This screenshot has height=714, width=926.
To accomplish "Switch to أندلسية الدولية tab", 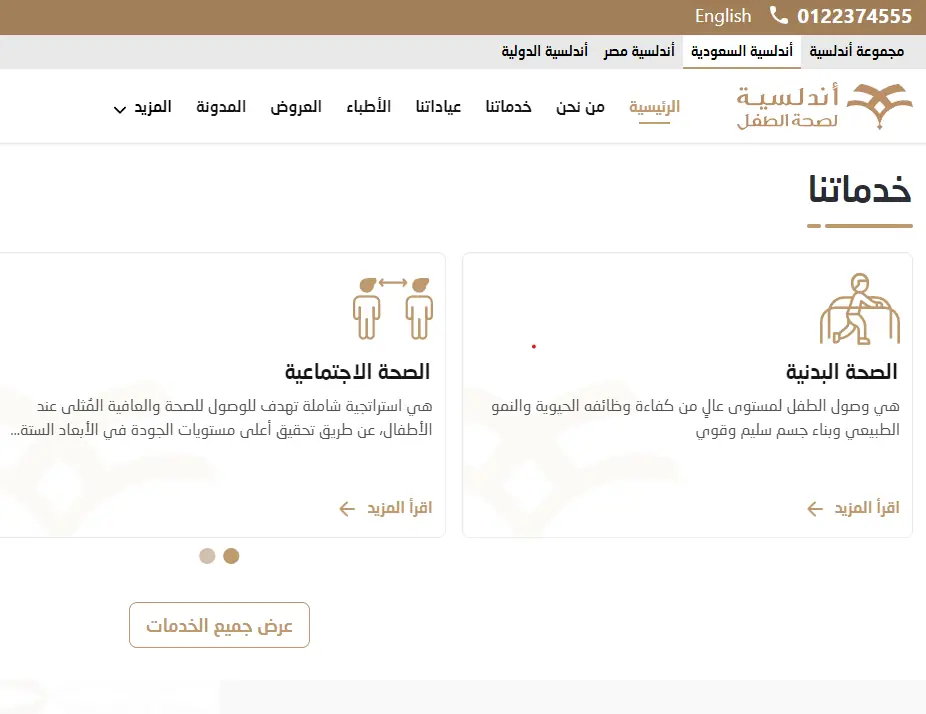I will [x=544, y=51].
